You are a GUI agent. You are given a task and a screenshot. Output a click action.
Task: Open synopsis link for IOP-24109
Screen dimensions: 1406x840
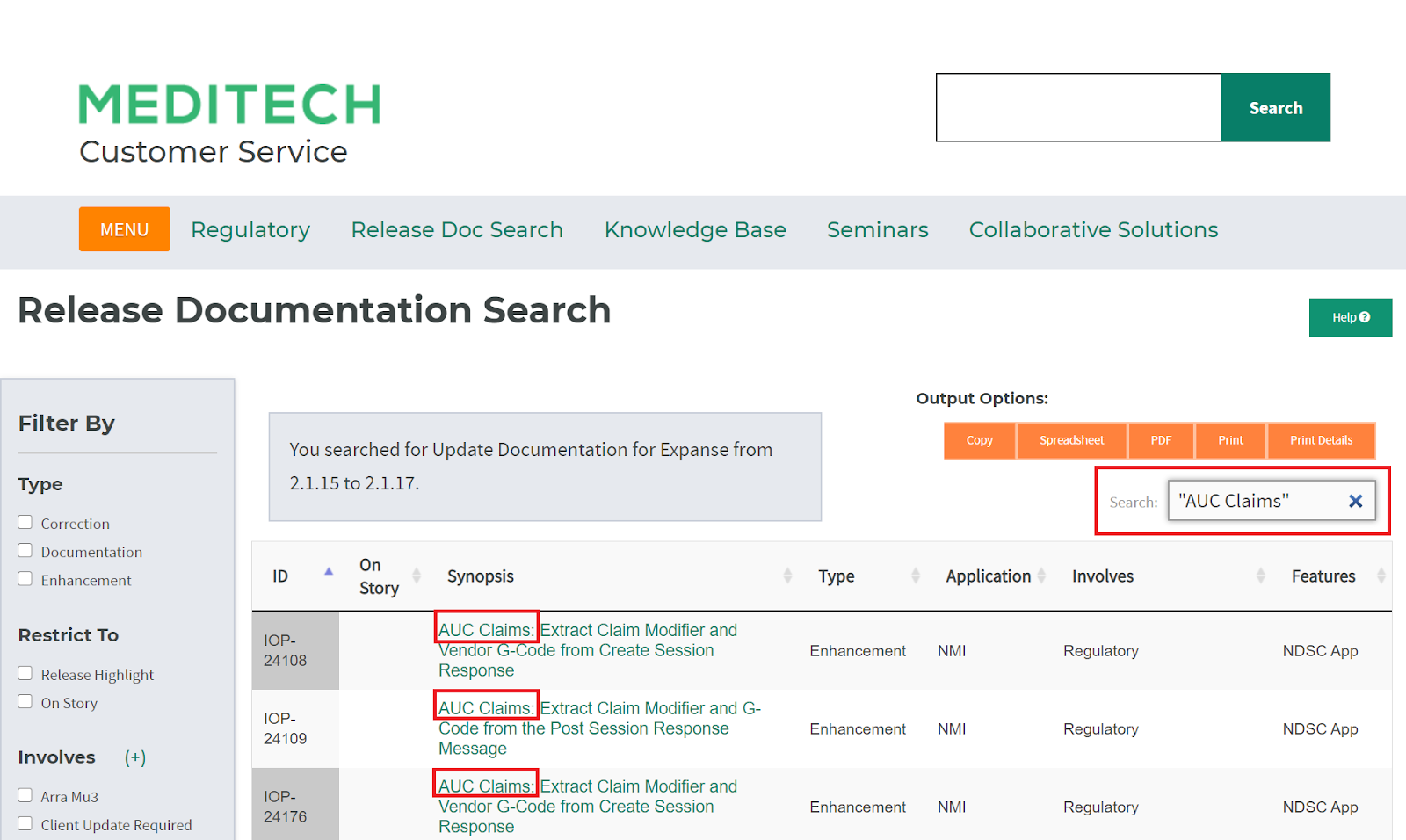(x=599, y=728)
